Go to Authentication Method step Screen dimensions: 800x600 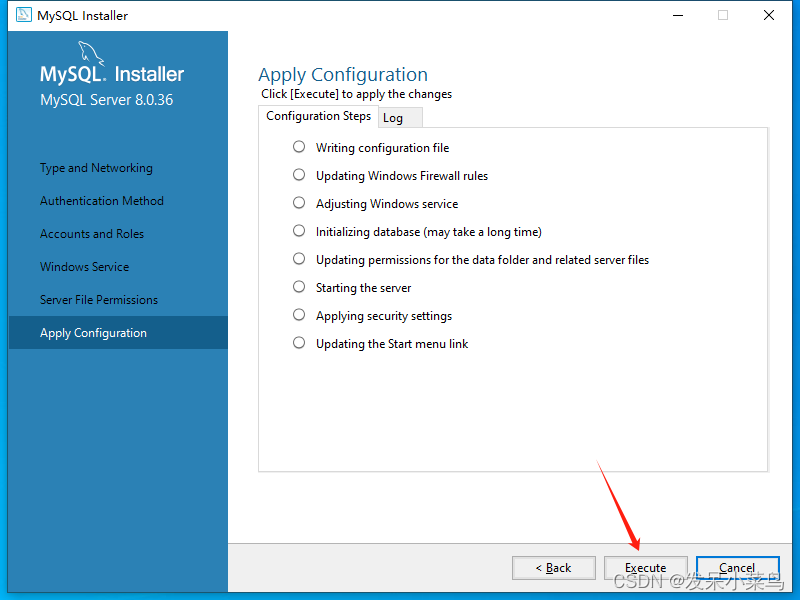pos(102,201)
